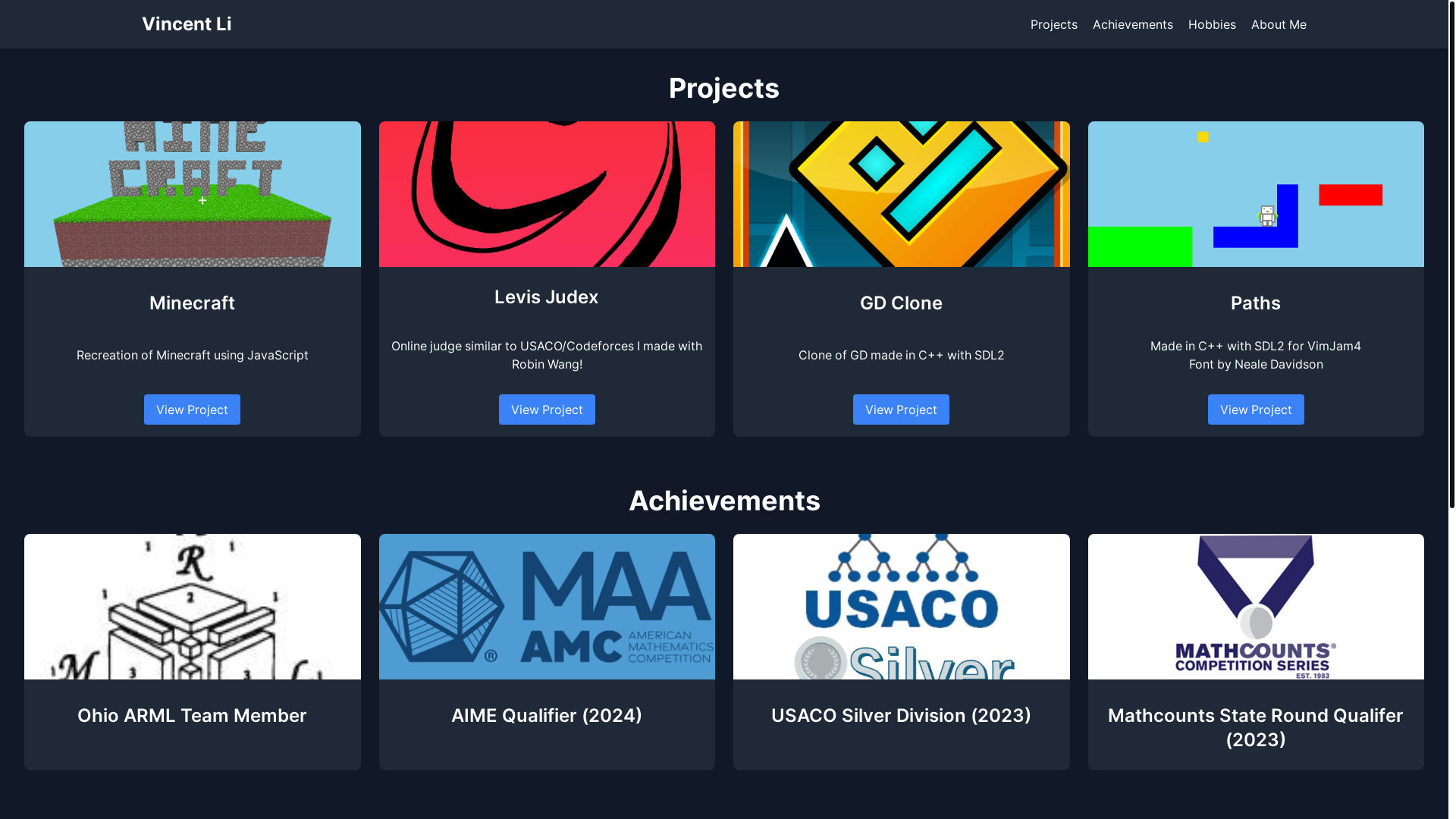Click the USACO Silver logo image
This screenshot has width=1456, height=819.
(x=902, y=607)
